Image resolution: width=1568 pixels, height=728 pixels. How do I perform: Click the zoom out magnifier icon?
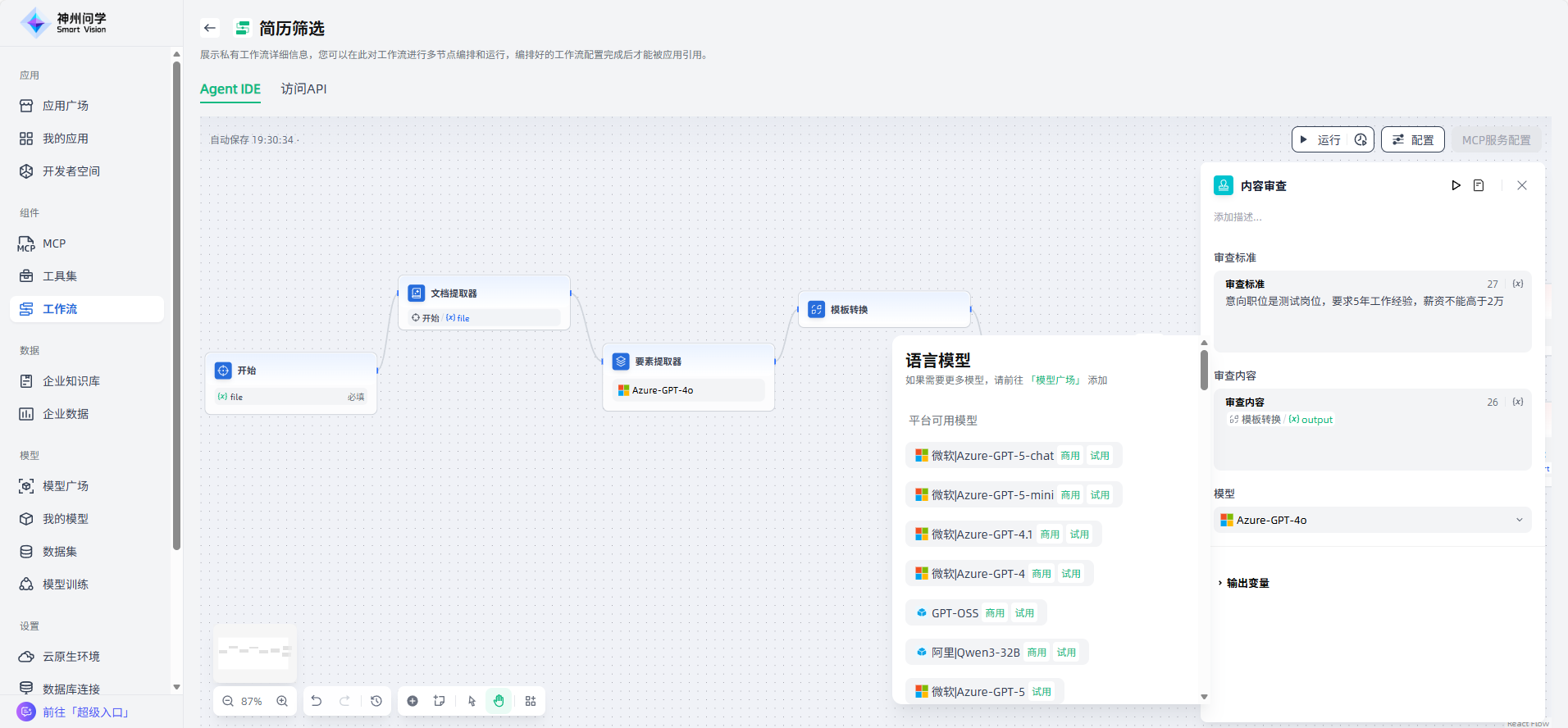228,701
